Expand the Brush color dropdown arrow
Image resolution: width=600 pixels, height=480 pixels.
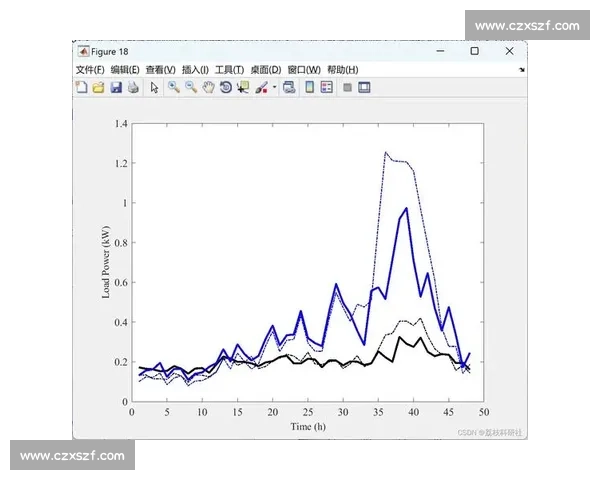point(274,87)
